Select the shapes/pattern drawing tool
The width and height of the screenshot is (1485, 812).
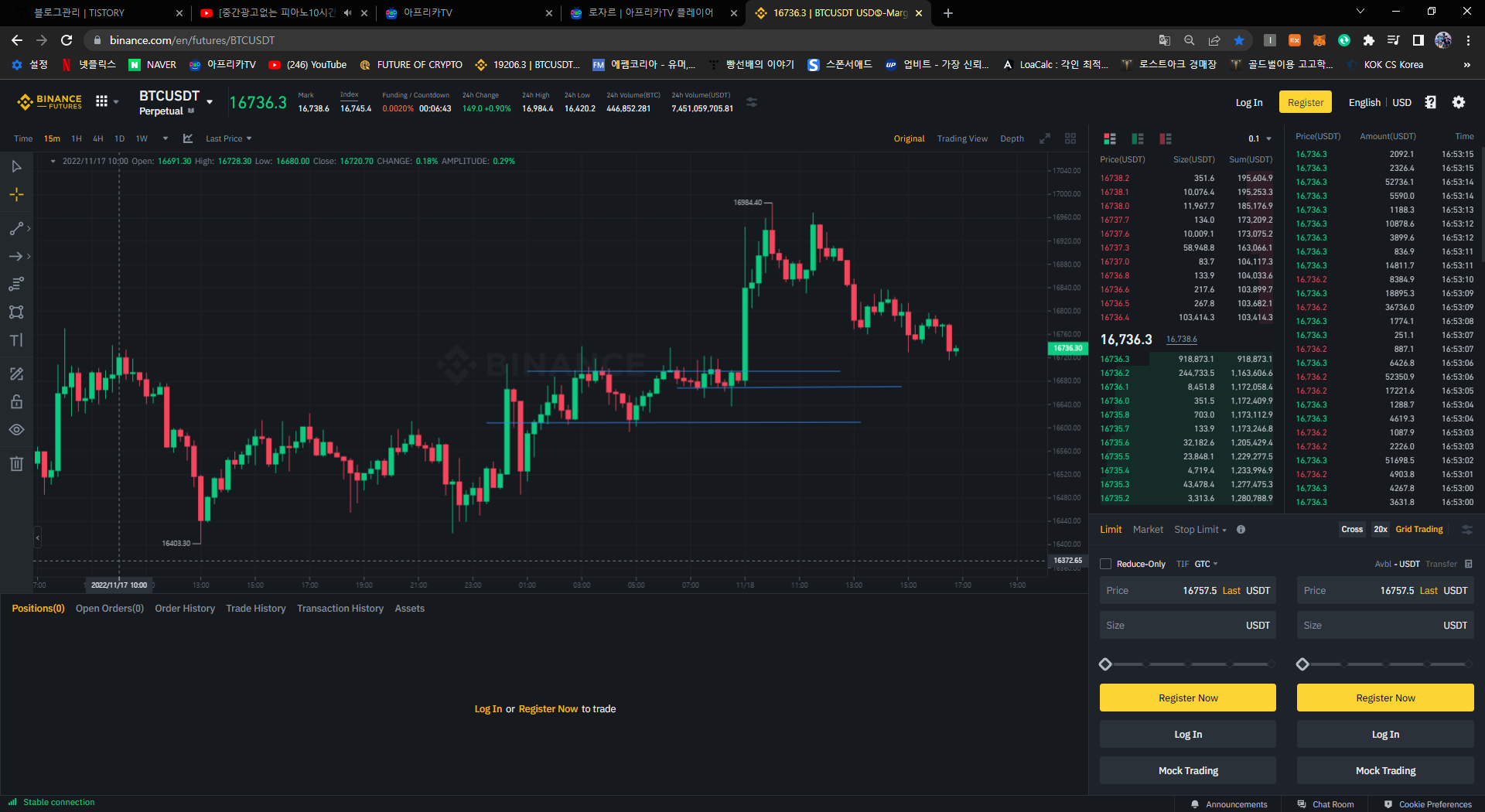16,312
